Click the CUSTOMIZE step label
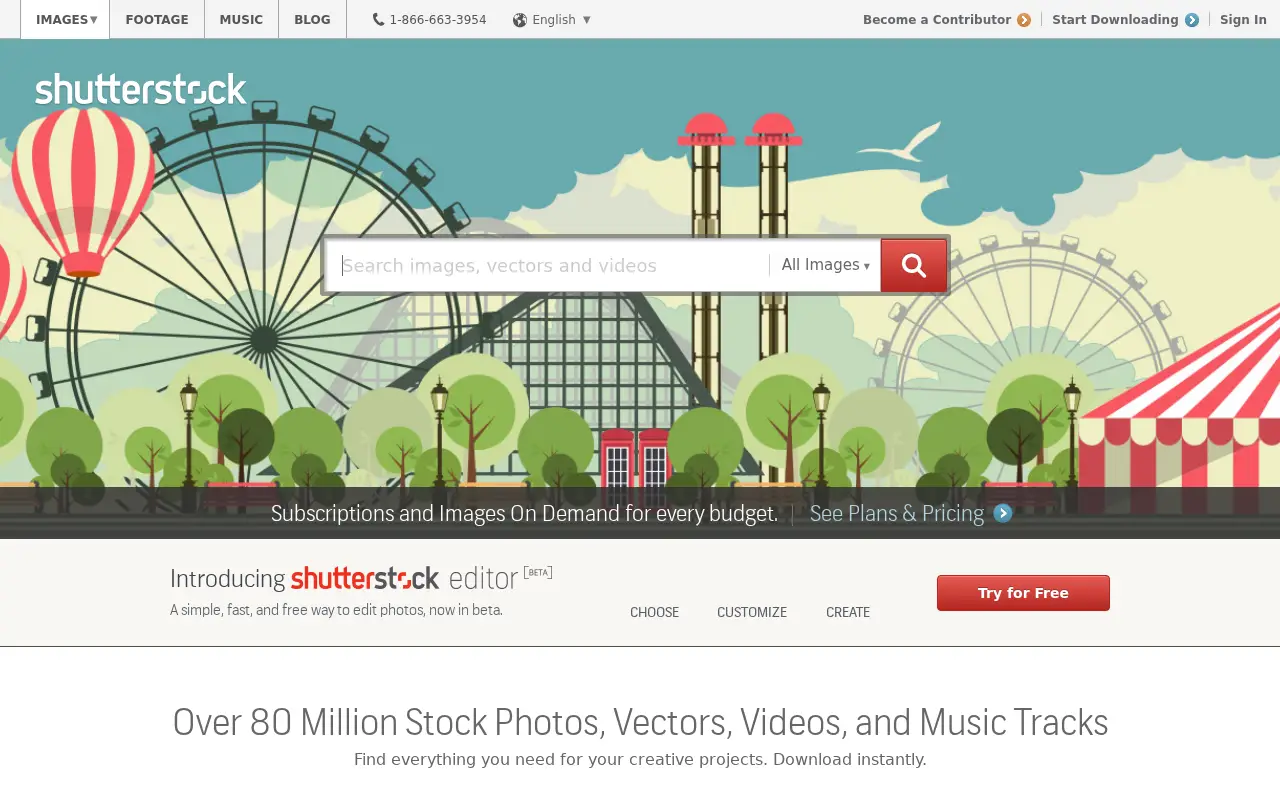Screen dimensions: 1280x800 click(752, 612)
